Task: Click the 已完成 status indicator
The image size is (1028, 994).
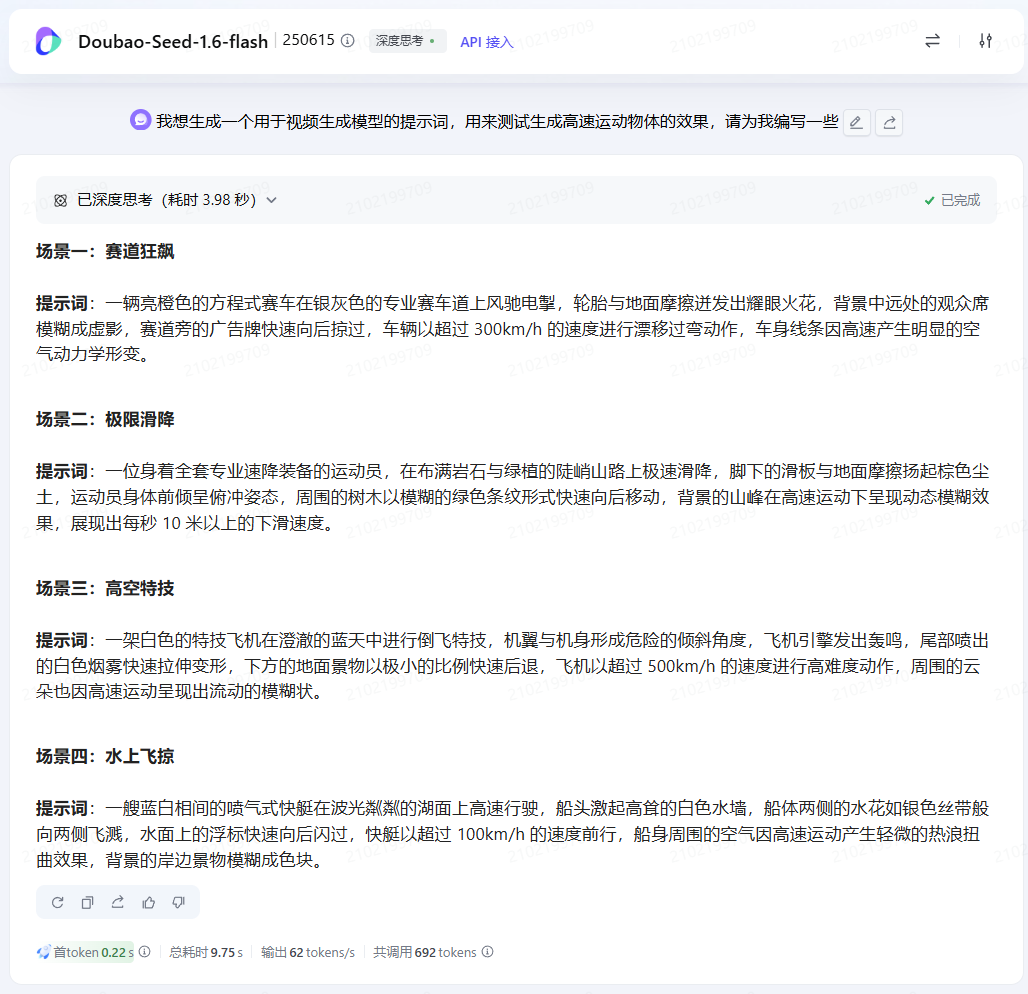Action: pyautogui.click(x=952, y=200)
